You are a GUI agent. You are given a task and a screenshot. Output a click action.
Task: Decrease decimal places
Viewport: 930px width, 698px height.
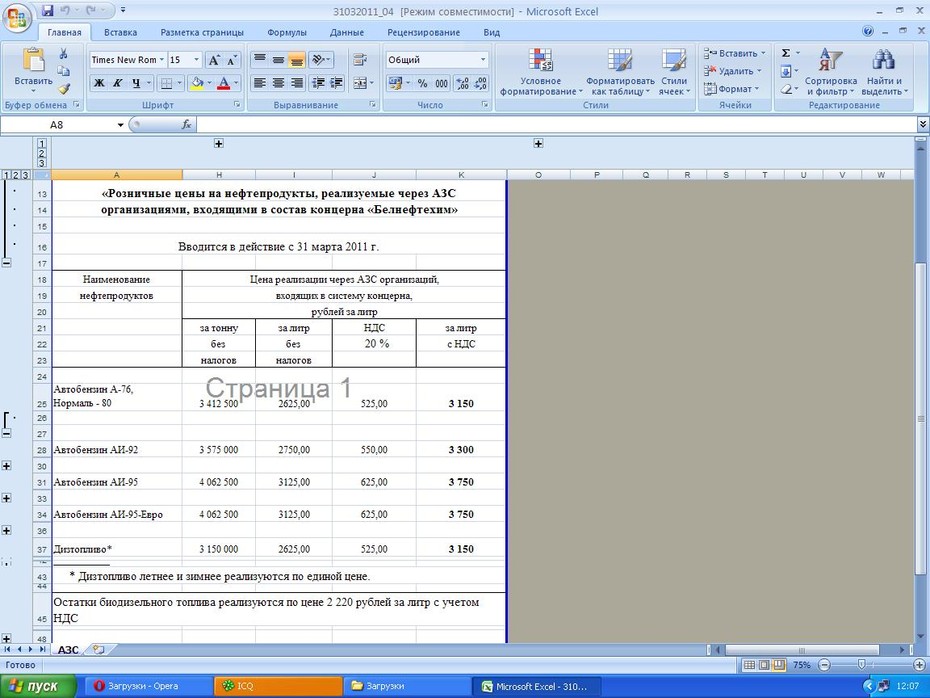tap(481, 83)
